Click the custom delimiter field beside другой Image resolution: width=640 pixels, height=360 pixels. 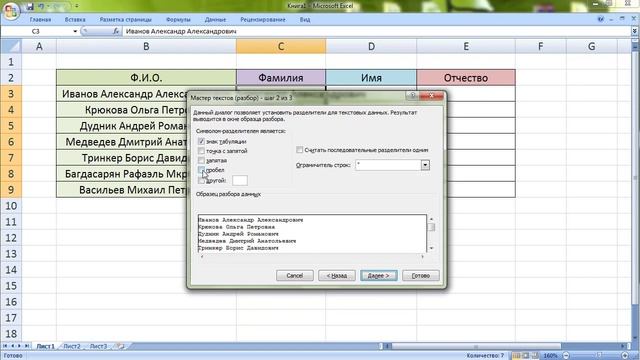point(240,180)
